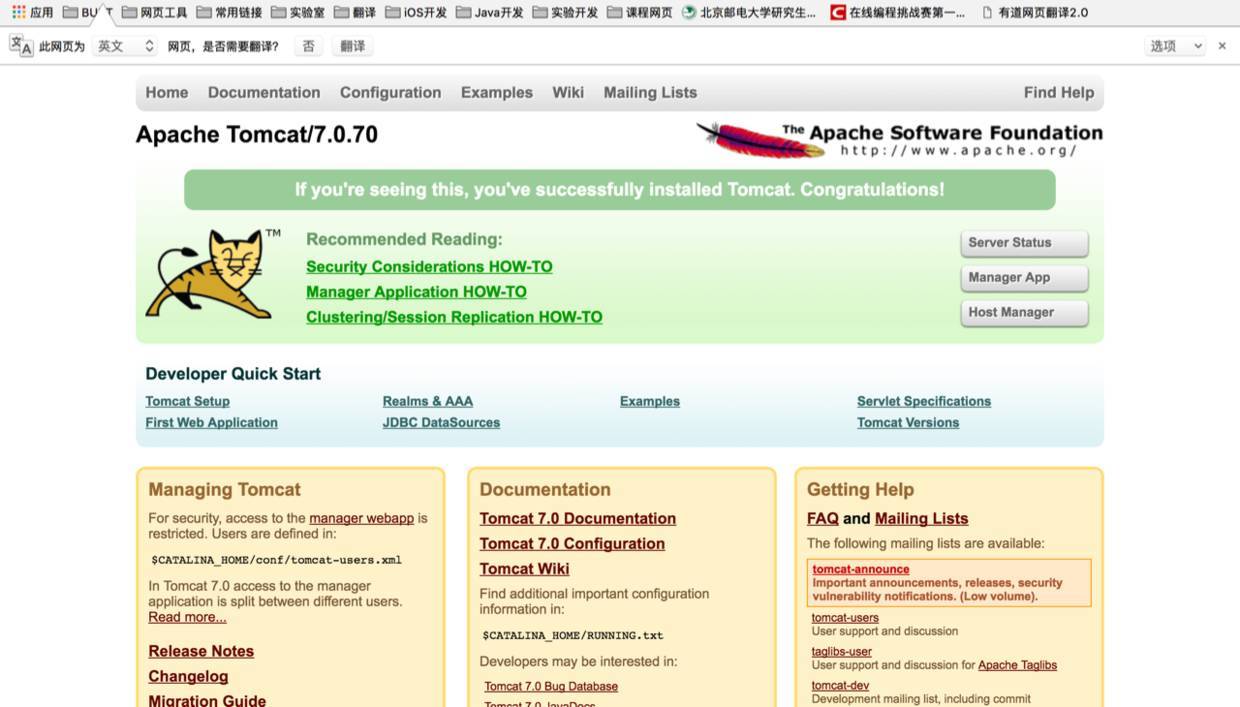This screenshot has width=1240, height=707.
Task: Open Security Considerations HOW-TO link
Action: 429,267
